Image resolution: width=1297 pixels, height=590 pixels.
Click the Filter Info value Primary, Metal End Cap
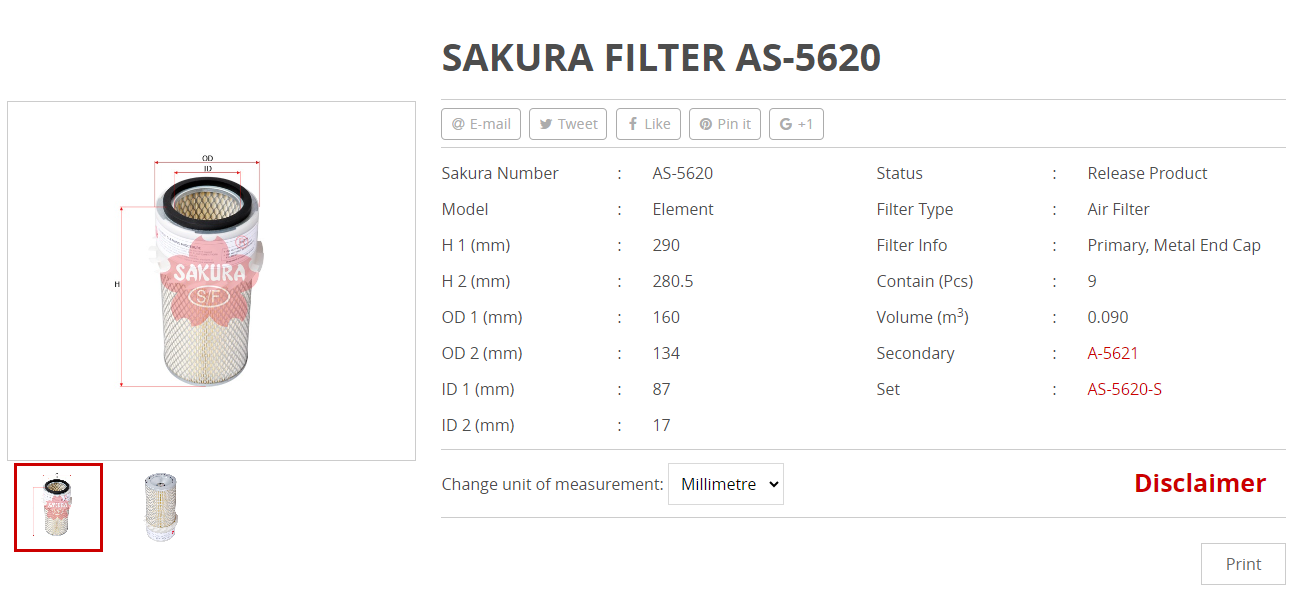pyautogui.click(x=1174, y=245)
